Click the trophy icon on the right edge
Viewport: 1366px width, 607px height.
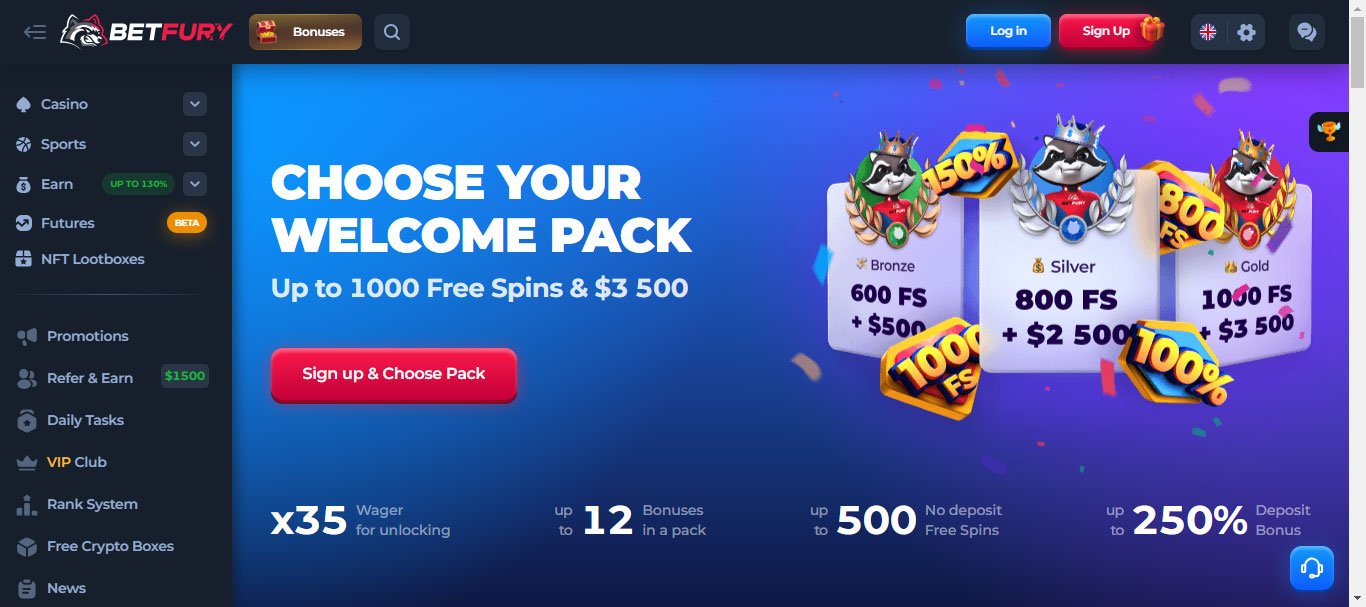[1329, 131]
